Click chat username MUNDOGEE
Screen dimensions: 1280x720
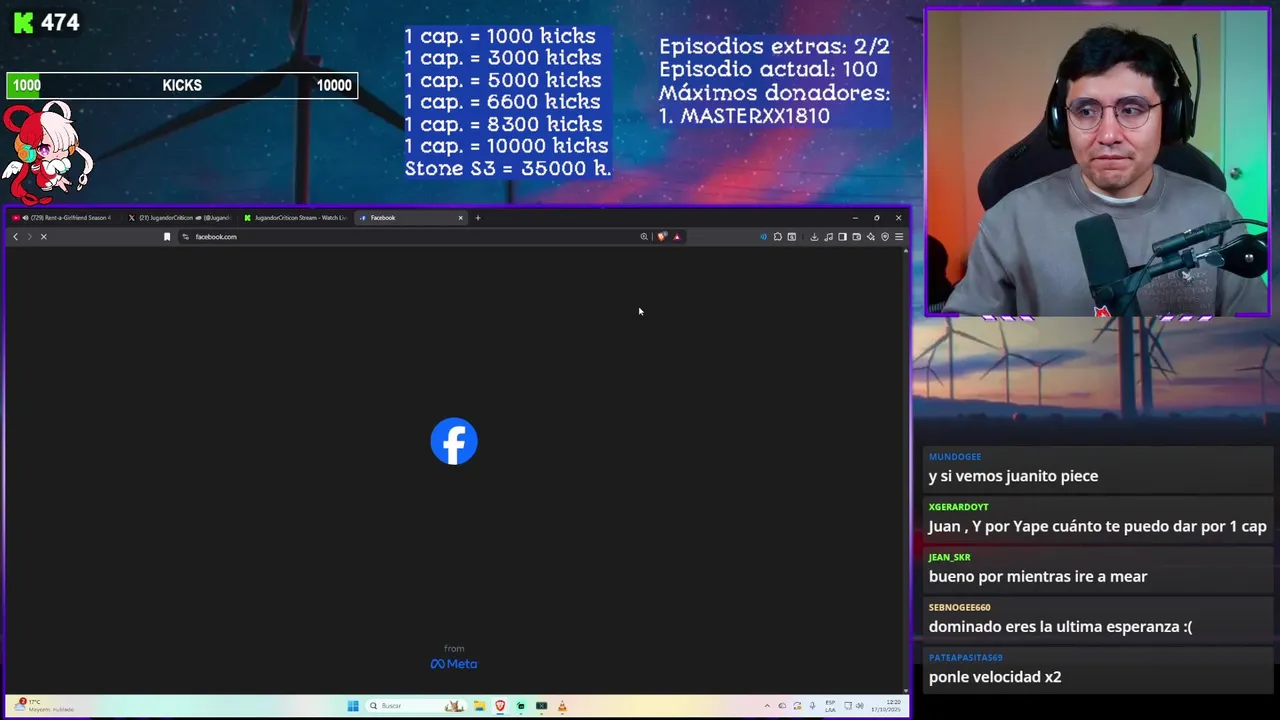click(x=955, y=457)
